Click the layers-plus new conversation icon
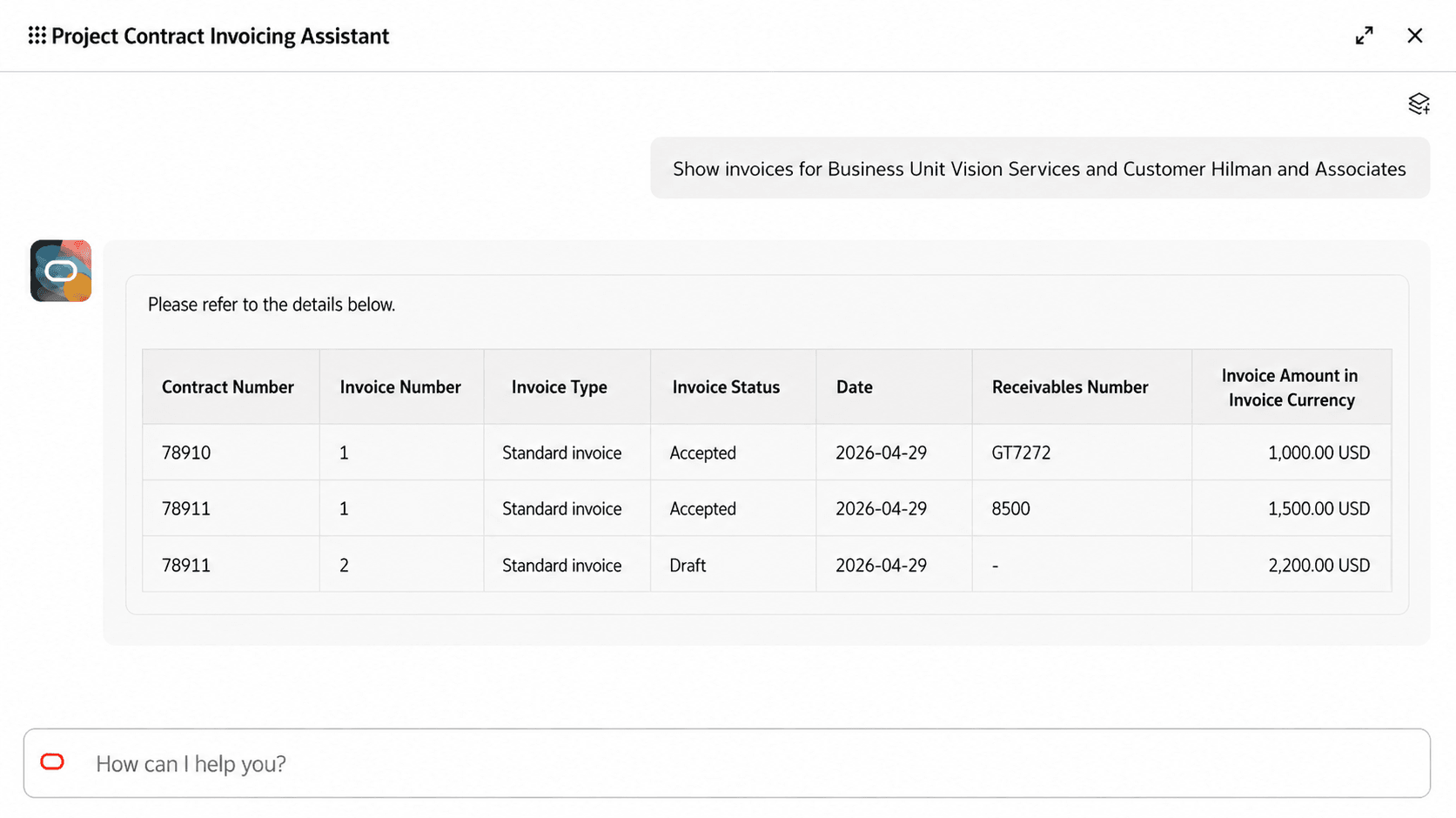The width and height of the screenshot is (1456, 818). [x=1419, y=104]
